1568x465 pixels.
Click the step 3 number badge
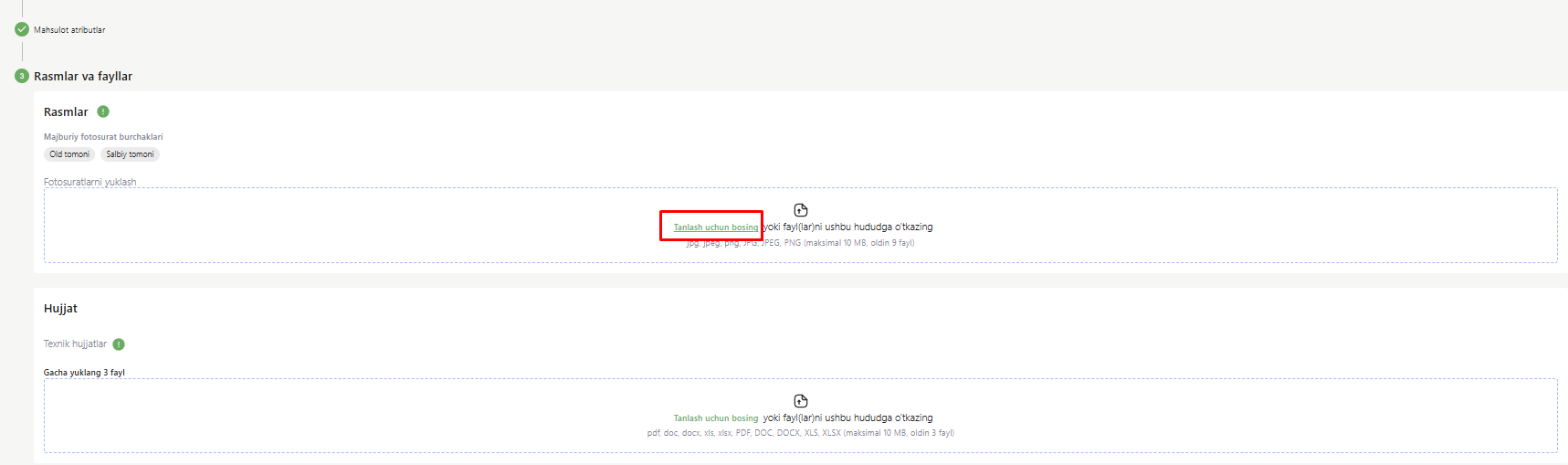(22, 76)
